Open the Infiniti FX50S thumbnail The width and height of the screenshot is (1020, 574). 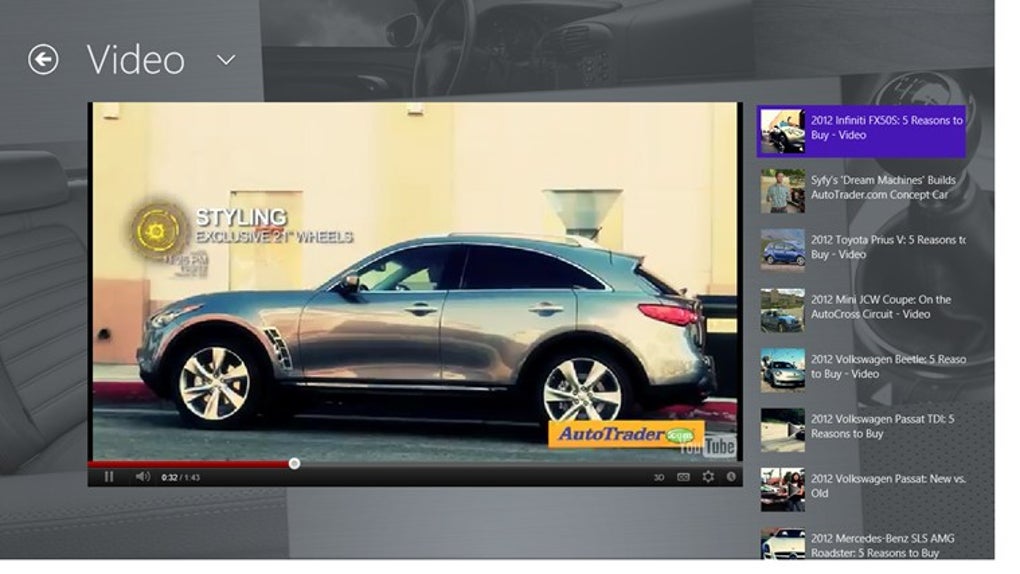tap(783, 131)
